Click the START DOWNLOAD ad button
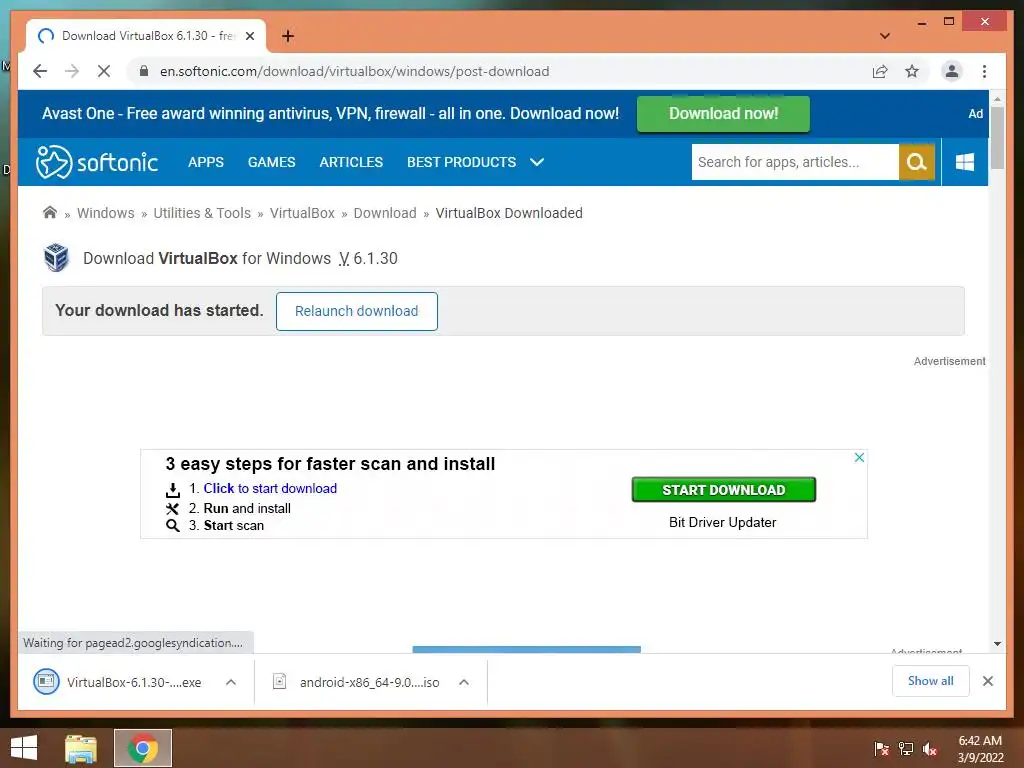 click(x=724, y=490)
